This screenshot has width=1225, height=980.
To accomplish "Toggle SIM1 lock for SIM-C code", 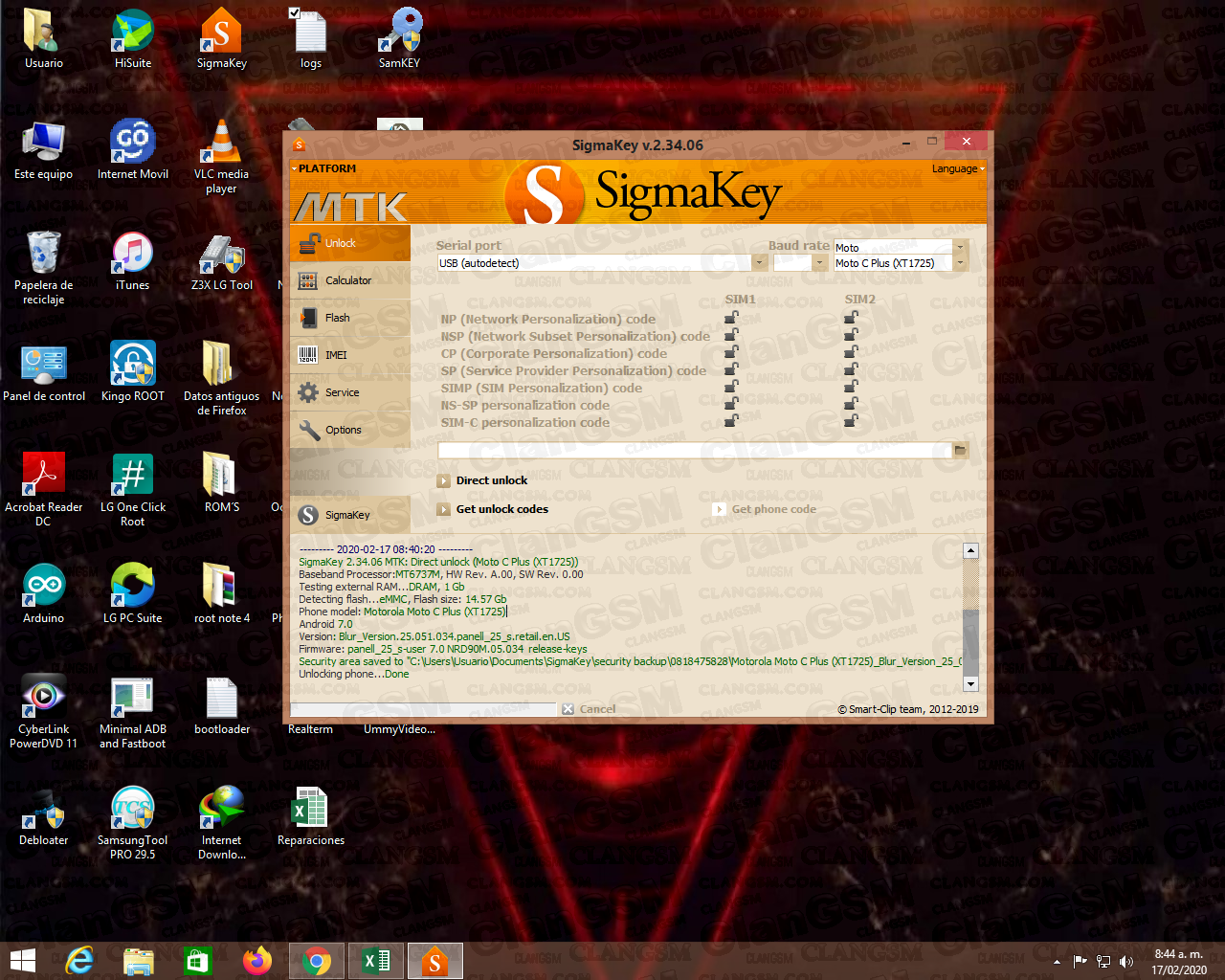I will tap(731, 421).
